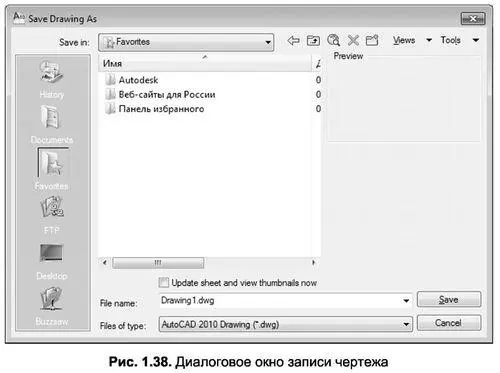Go up one folder level

tap(313, 41)
